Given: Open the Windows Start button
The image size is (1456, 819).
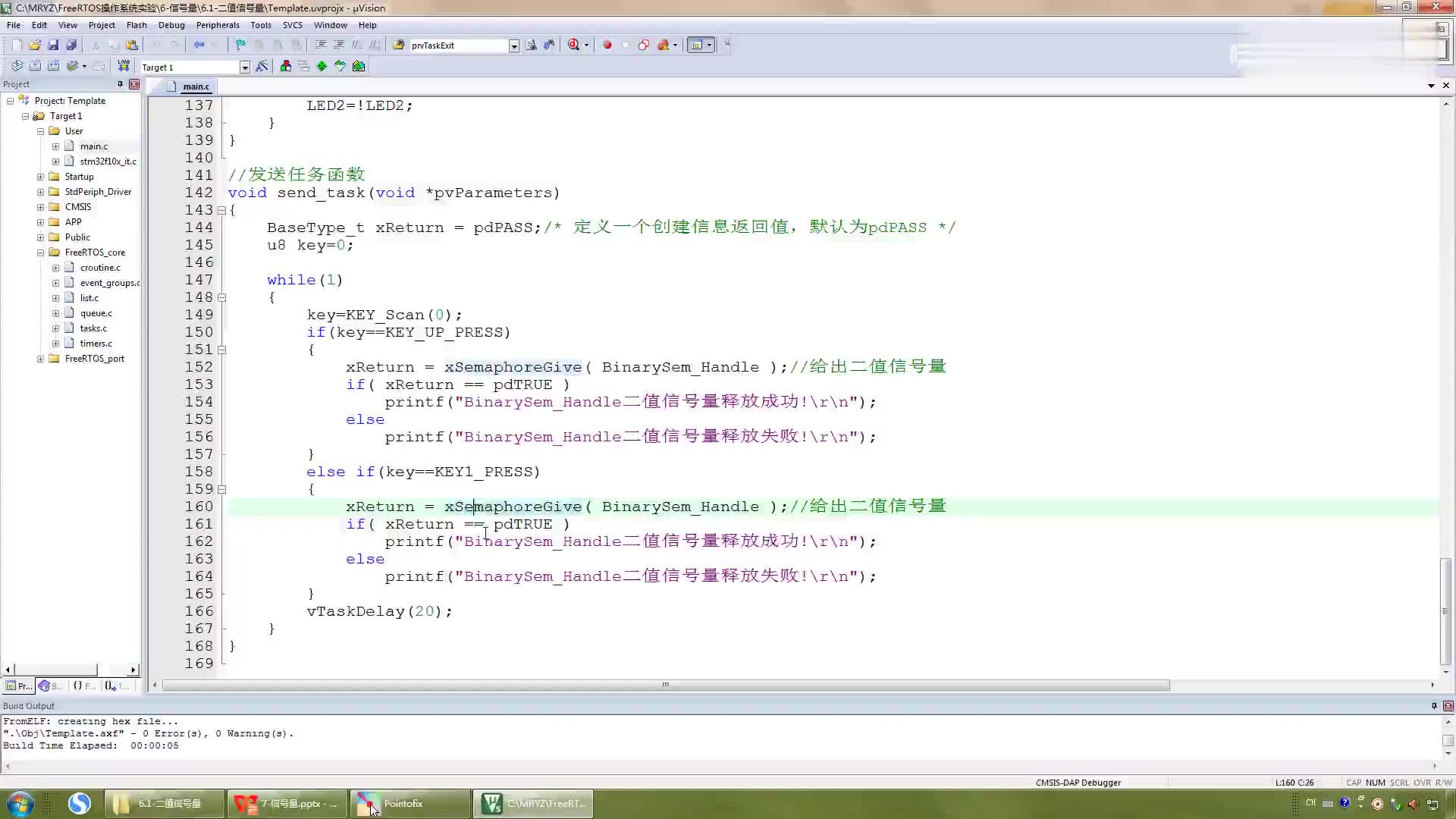Looking at the screenshot, I should pyautogui.click(x=20, y=803).
